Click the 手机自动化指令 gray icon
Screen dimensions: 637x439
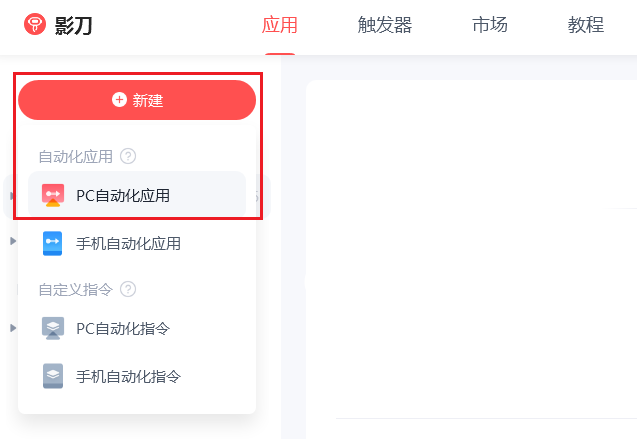tap(53, 376)
